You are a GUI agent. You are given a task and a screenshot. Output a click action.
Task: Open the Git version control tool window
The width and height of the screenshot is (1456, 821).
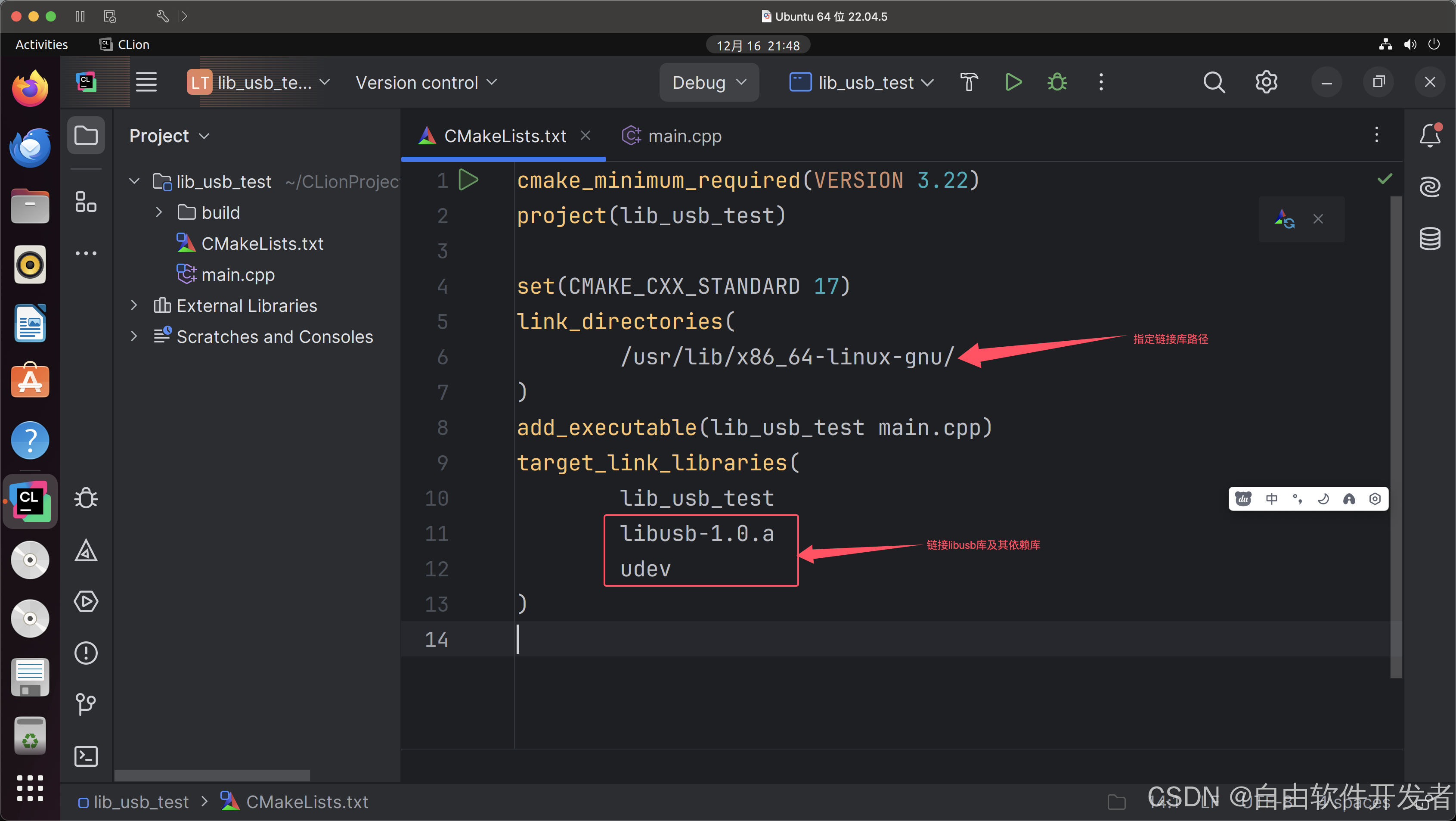(86, 705)
